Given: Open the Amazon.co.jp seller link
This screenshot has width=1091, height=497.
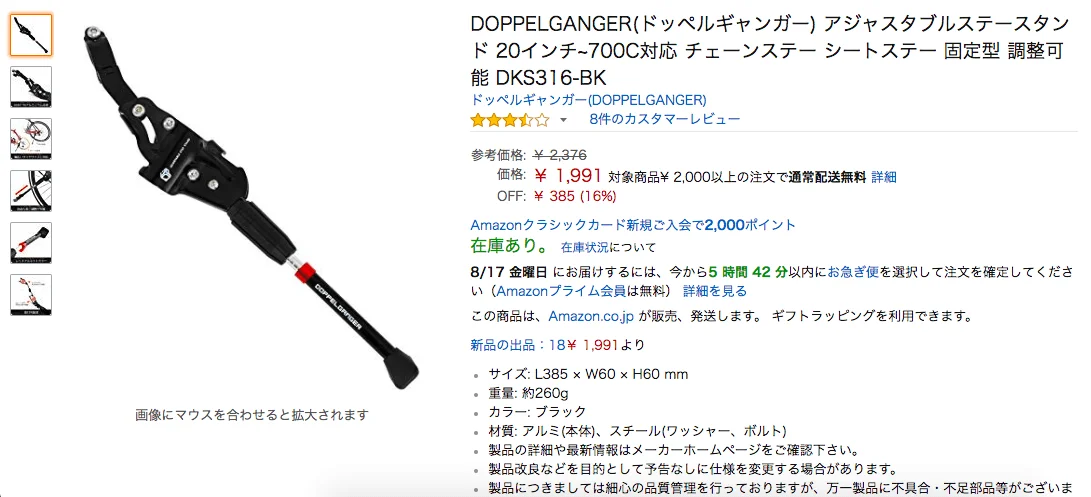Looking at the screenshot, I should [x=591, y=316].
